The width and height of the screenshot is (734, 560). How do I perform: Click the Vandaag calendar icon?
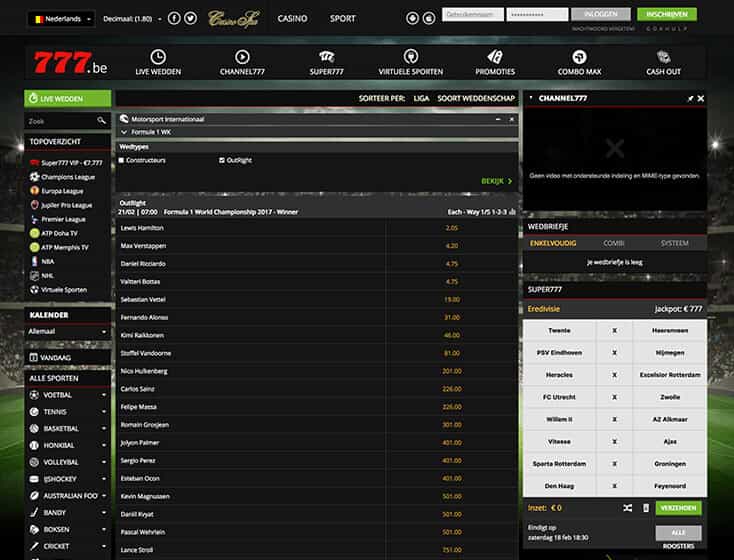click(x=33, y=357)
